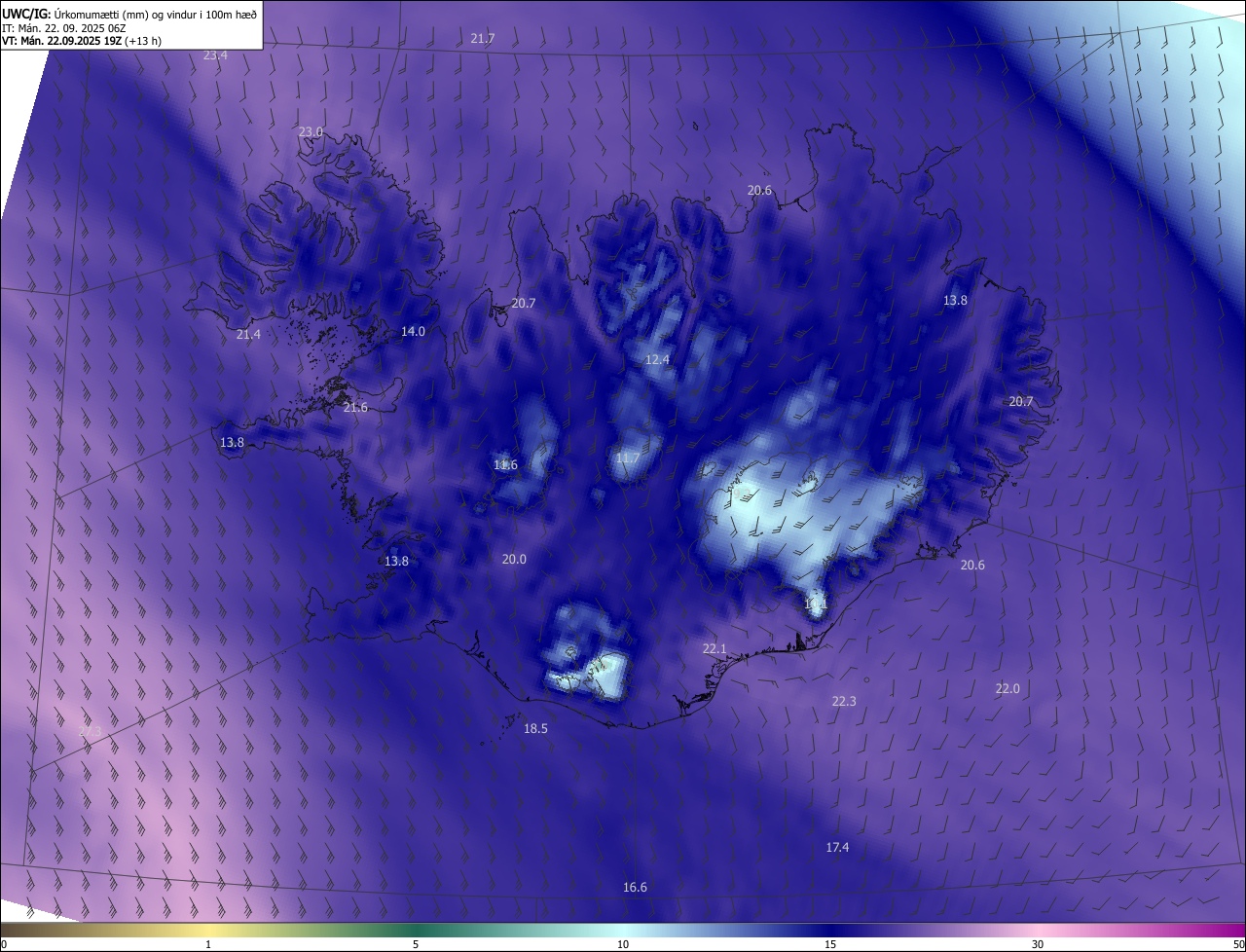Click the 11.6 value label
The width and height of the screenshot is (1246, 952).
coord(505,465)
